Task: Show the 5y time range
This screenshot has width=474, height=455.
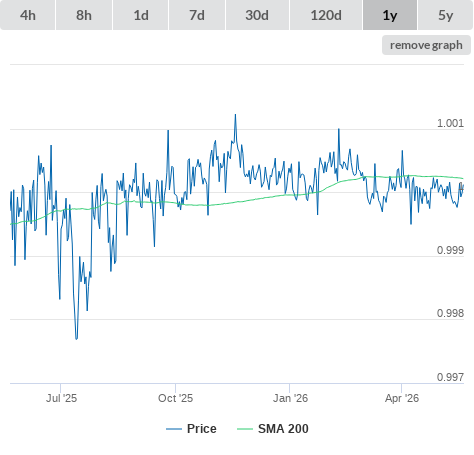Action: 445,15
